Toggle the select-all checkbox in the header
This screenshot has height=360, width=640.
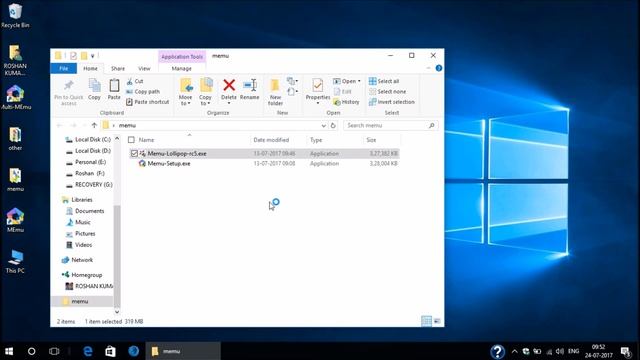[x=131, y=140]
